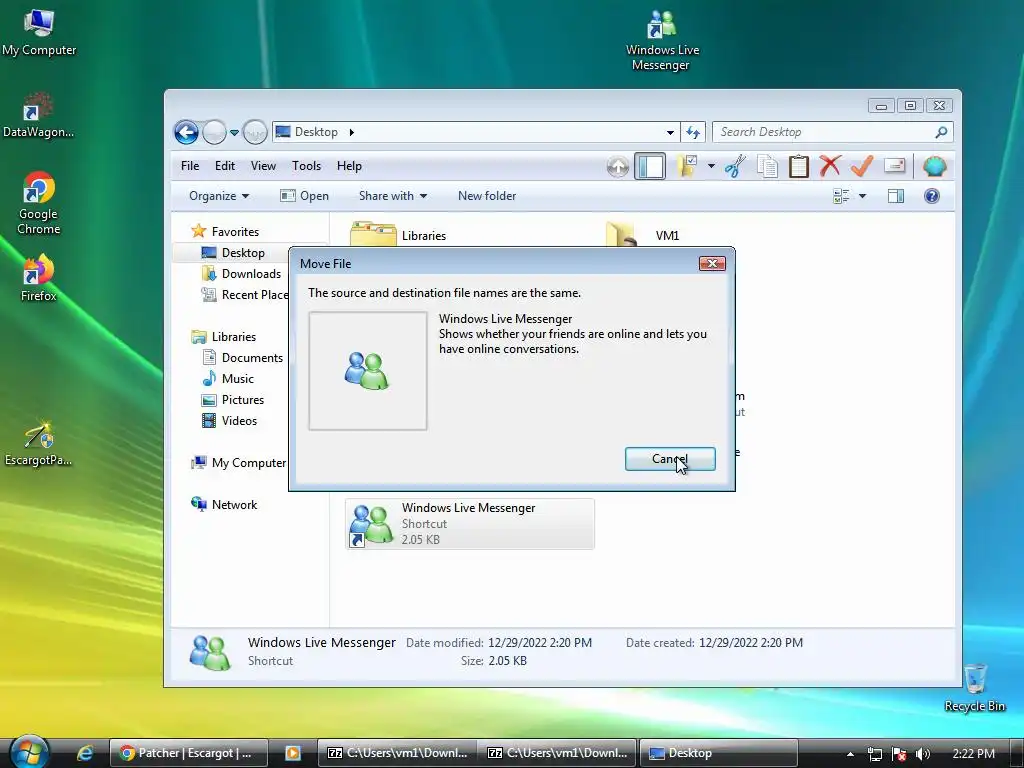
Task: Select Downloads under Favorites
Action: coord(241,274)
